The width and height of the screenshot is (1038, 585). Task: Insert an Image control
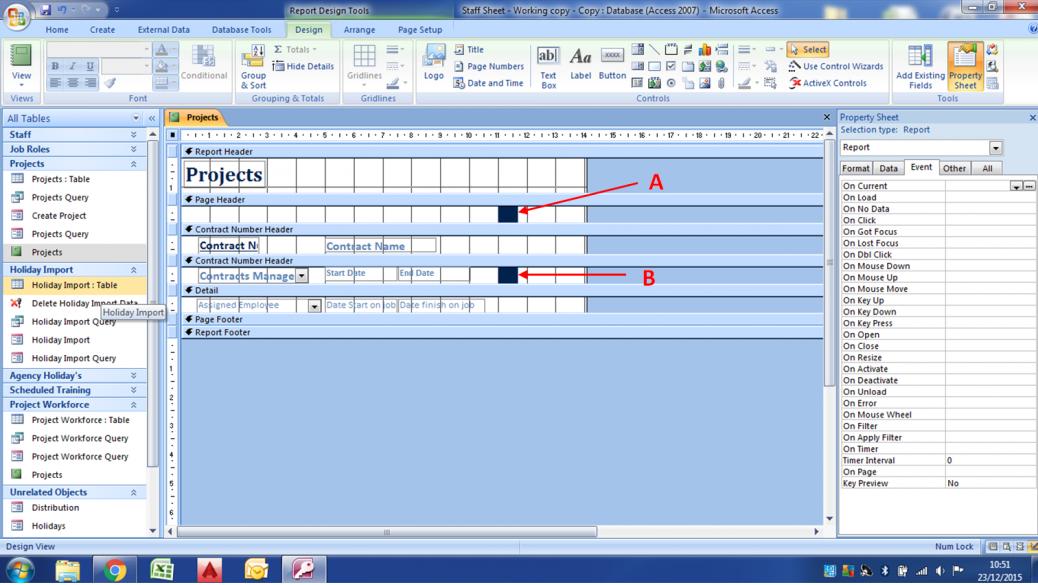(x=704, y=83)
